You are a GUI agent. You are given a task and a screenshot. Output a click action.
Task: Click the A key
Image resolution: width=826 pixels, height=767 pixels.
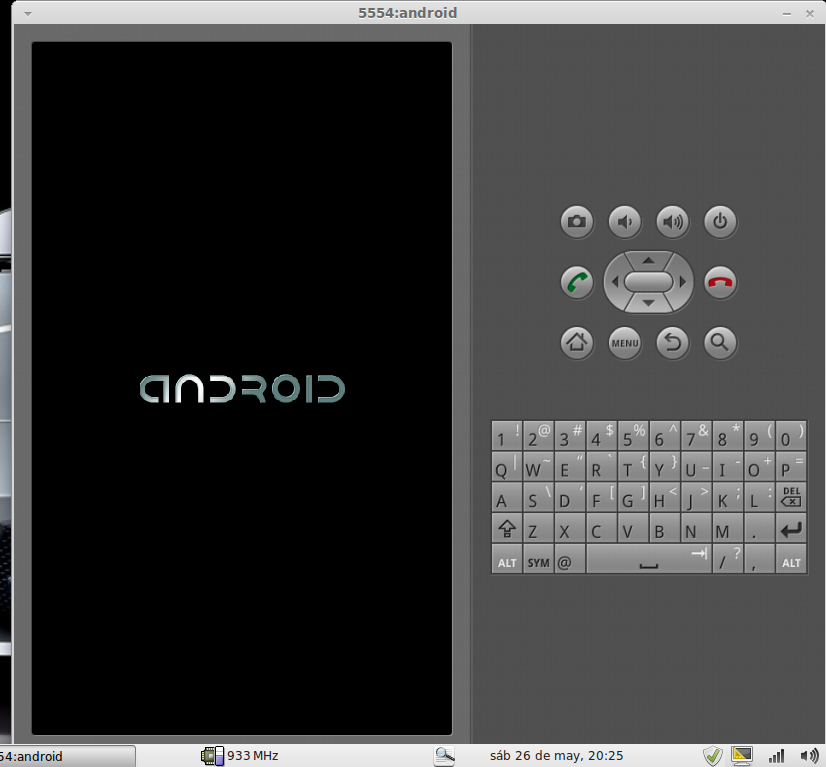click(507, 497)
